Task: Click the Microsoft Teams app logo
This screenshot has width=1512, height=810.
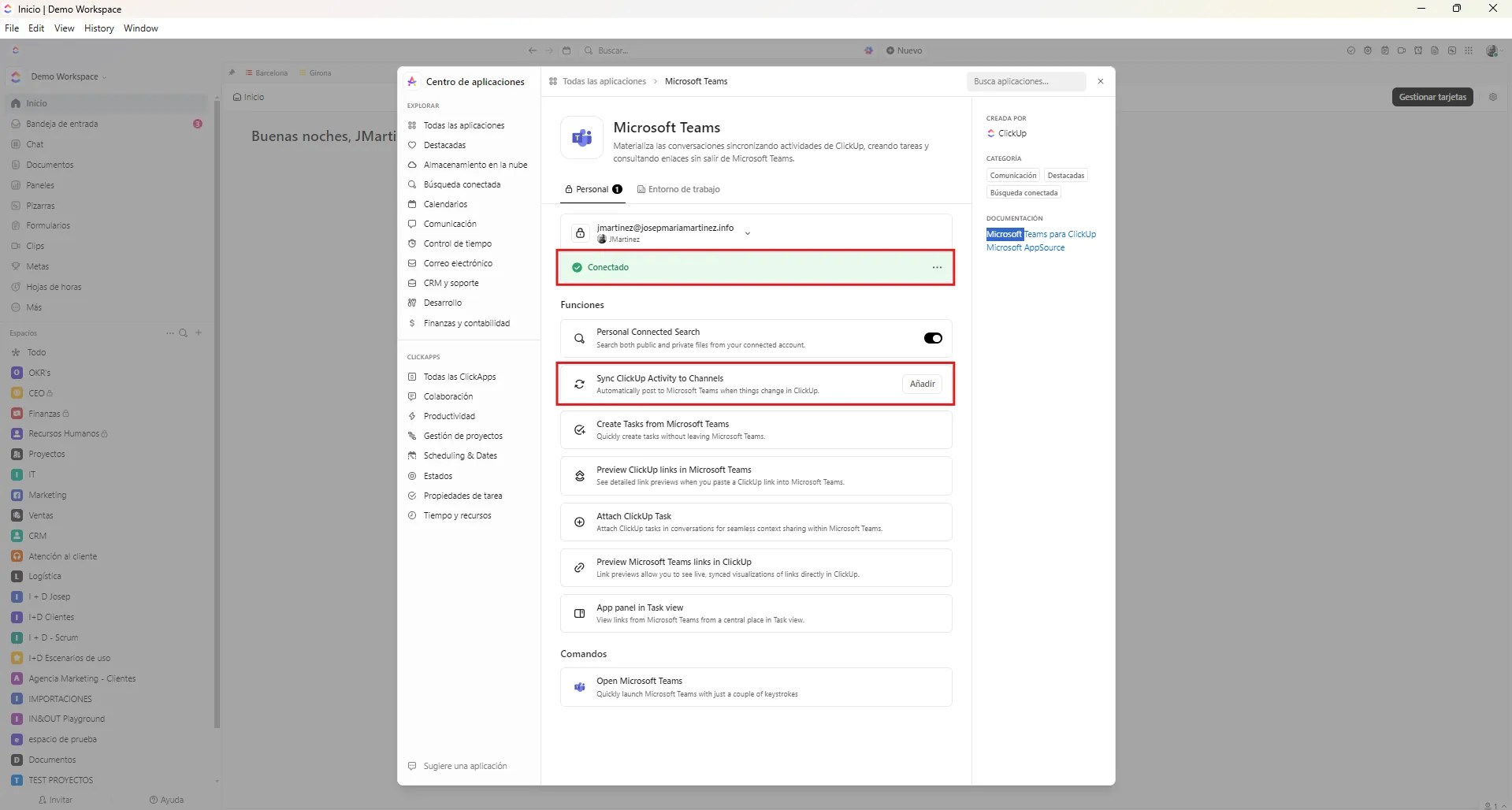Action: click(x=582, y=138)
